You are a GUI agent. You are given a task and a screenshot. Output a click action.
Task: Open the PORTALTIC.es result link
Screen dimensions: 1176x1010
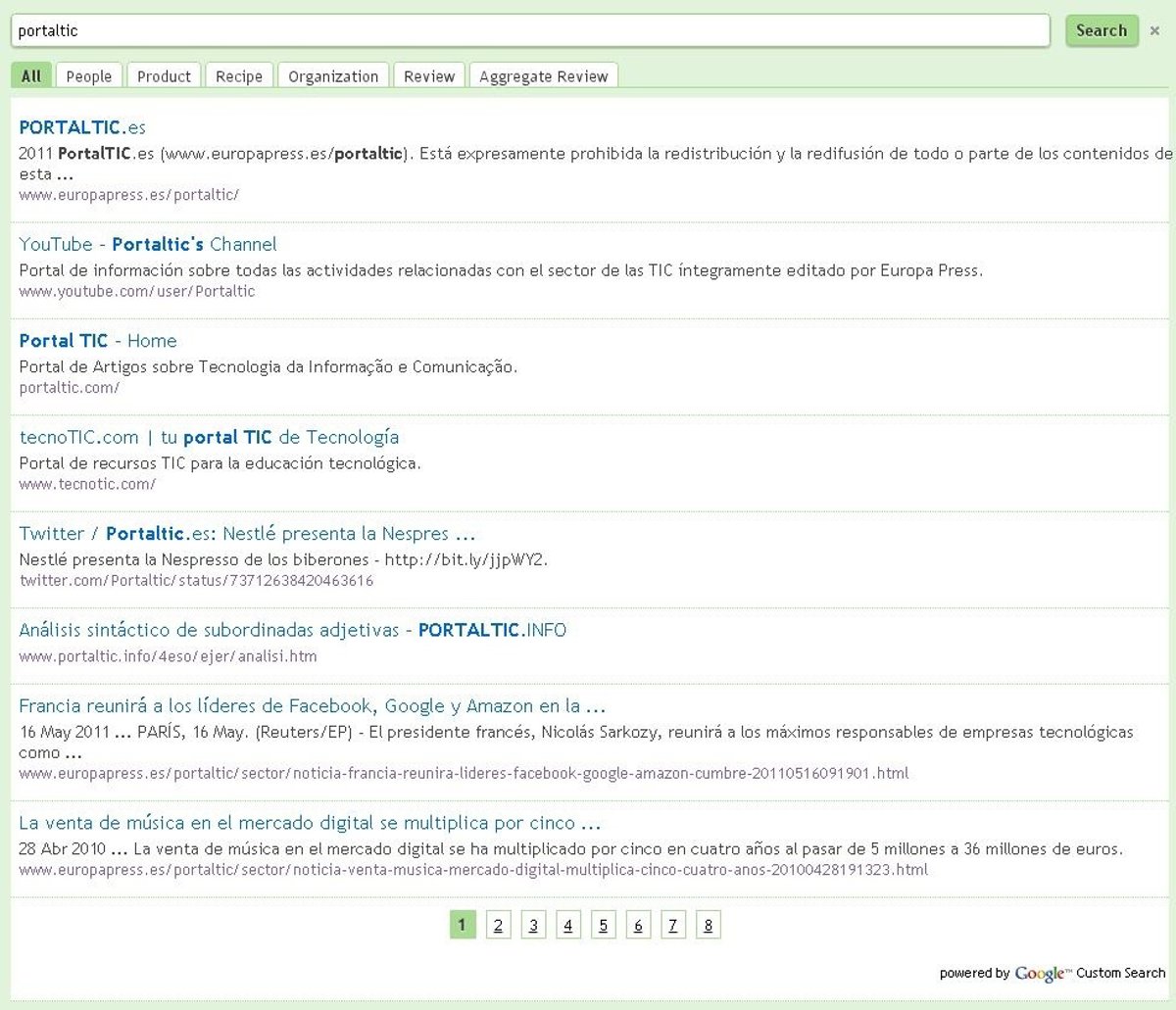82,127
